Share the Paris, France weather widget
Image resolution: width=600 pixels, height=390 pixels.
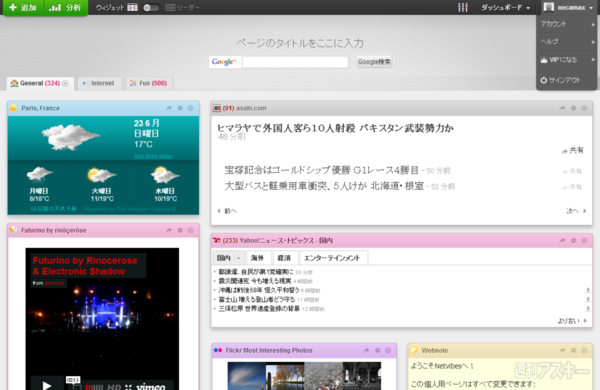coord(169,108)
